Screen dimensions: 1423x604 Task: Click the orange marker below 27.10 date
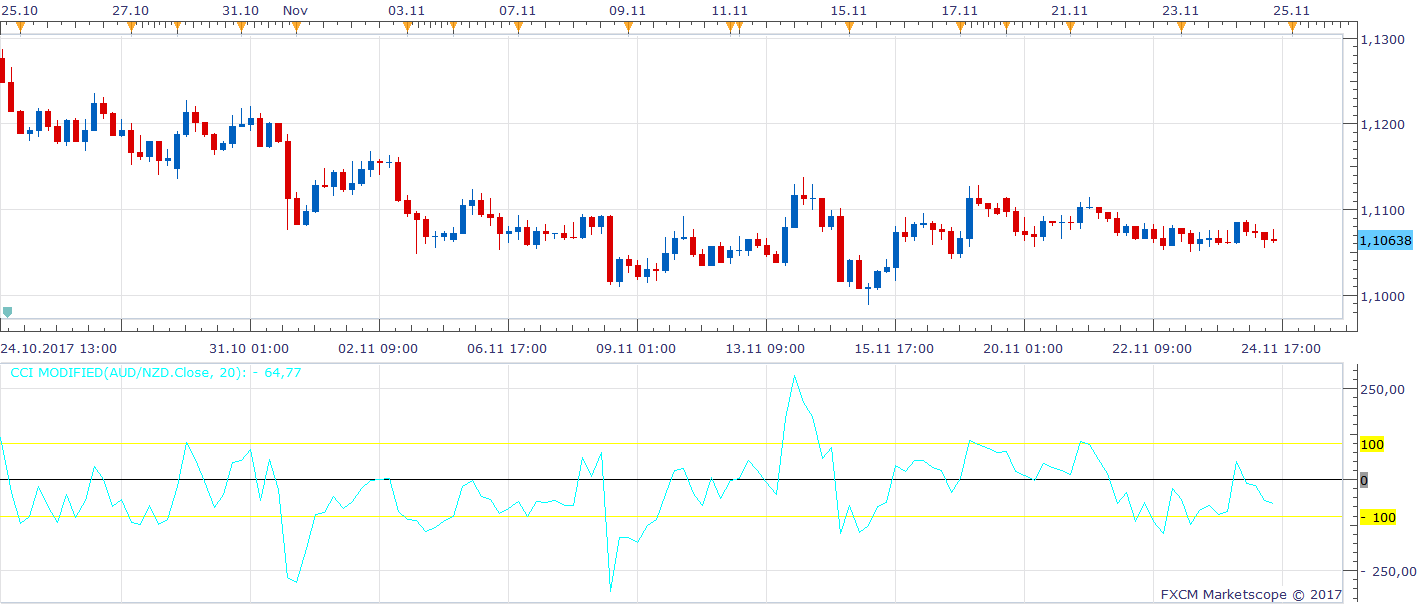pos(131,27)
